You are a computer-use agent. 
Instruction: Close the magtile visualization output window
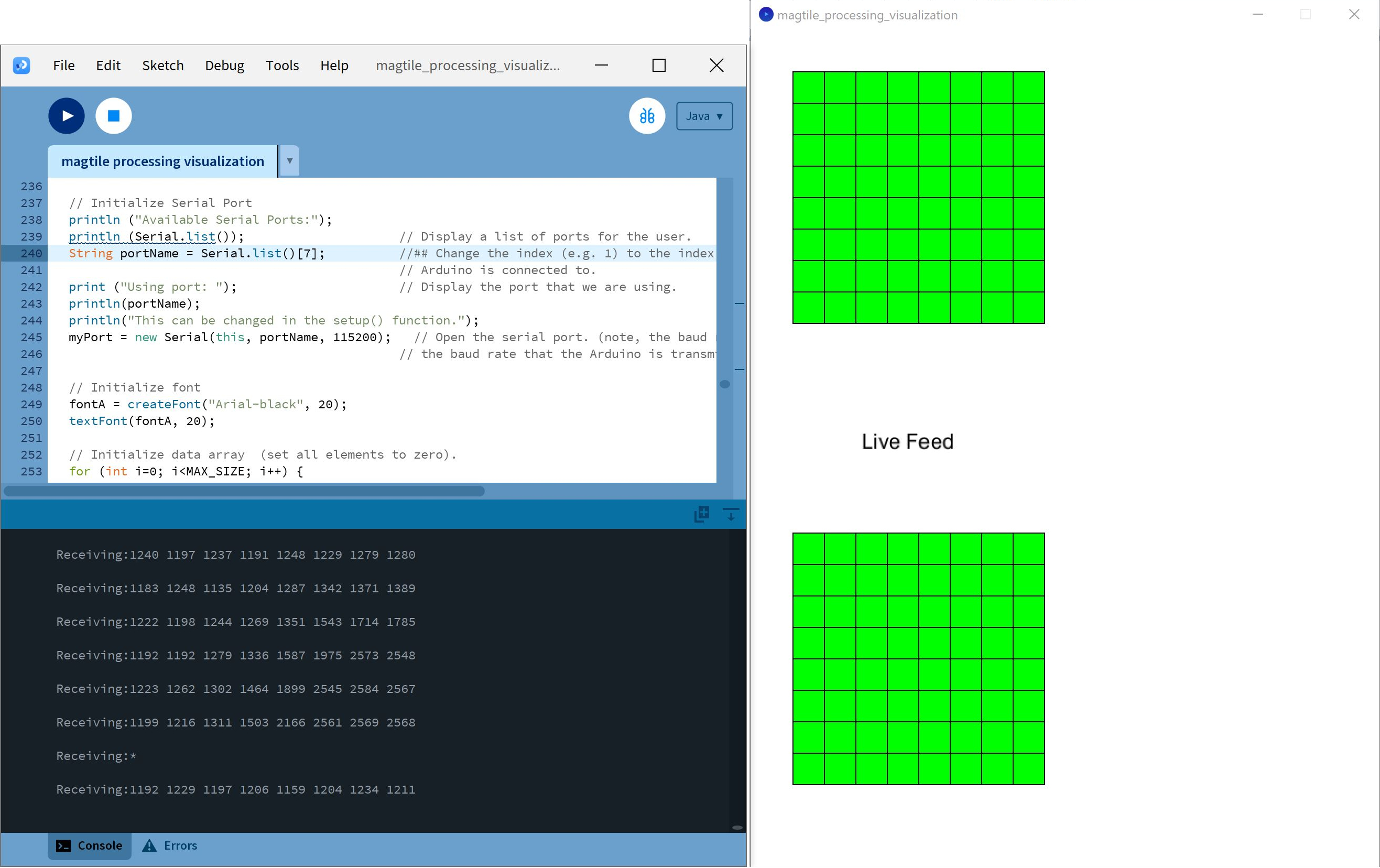click(x=1354, y=14)
